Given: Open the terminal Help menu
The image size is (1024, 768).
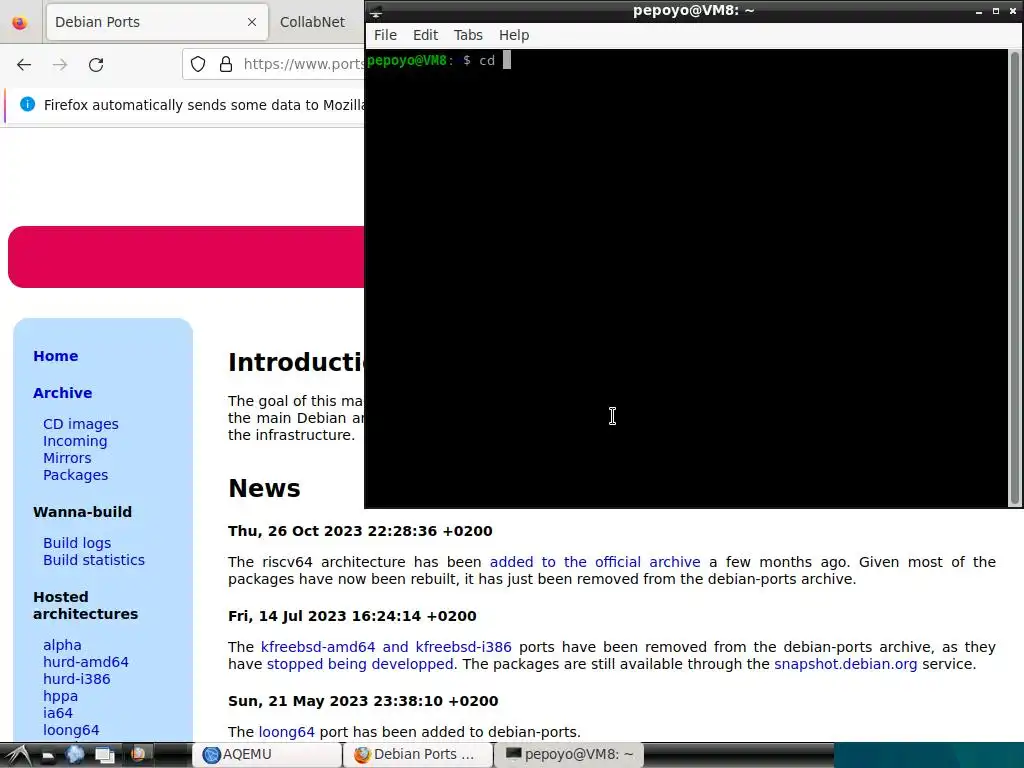Looking at the screenshot, I should tap(514, 35).
